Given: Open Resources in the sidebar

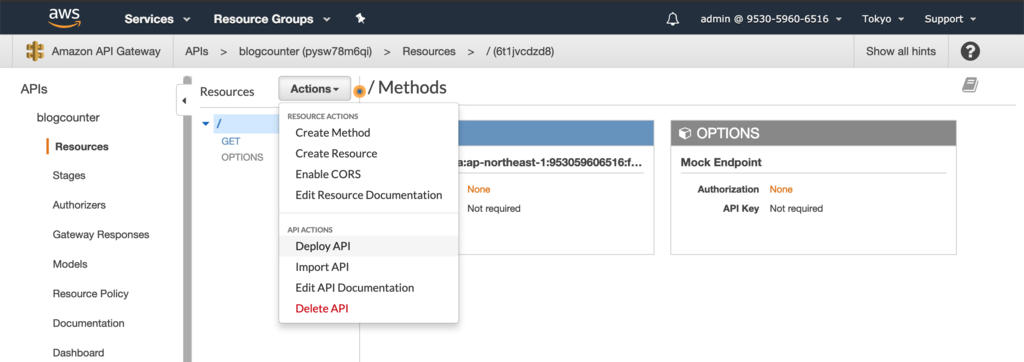Looking at the screenshot, I should tap(82, 146).
